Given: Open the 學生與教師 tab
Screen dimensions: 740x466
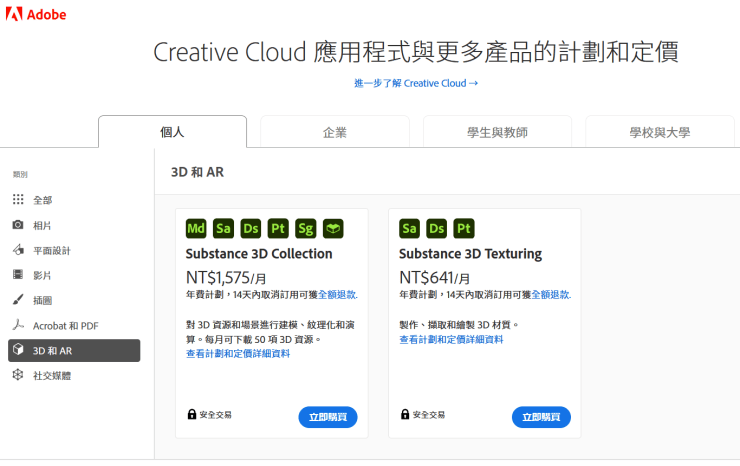Looking at the screenshot, I should click(497, 132).
